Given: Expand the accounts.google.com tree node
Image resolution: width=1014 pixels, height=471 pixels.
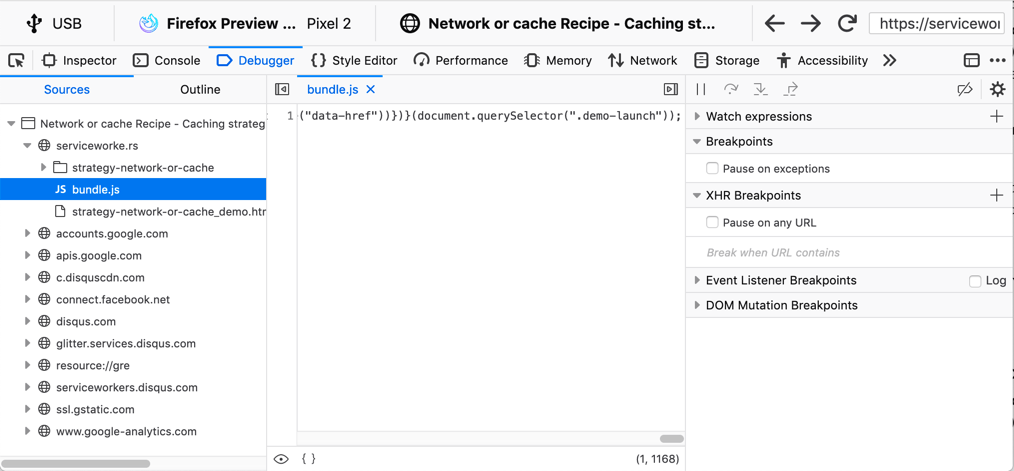Looking at the screenshot, I should [x=28, y=234].
